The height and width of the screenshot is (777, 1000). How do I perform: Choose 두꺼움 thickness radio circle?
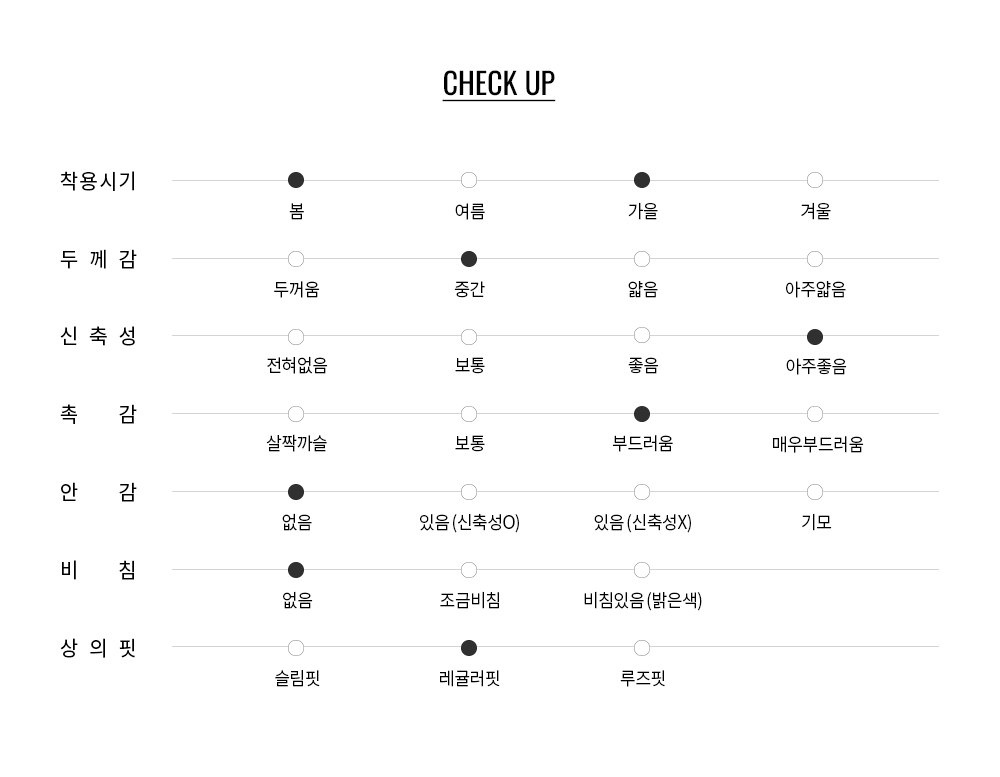296,259
